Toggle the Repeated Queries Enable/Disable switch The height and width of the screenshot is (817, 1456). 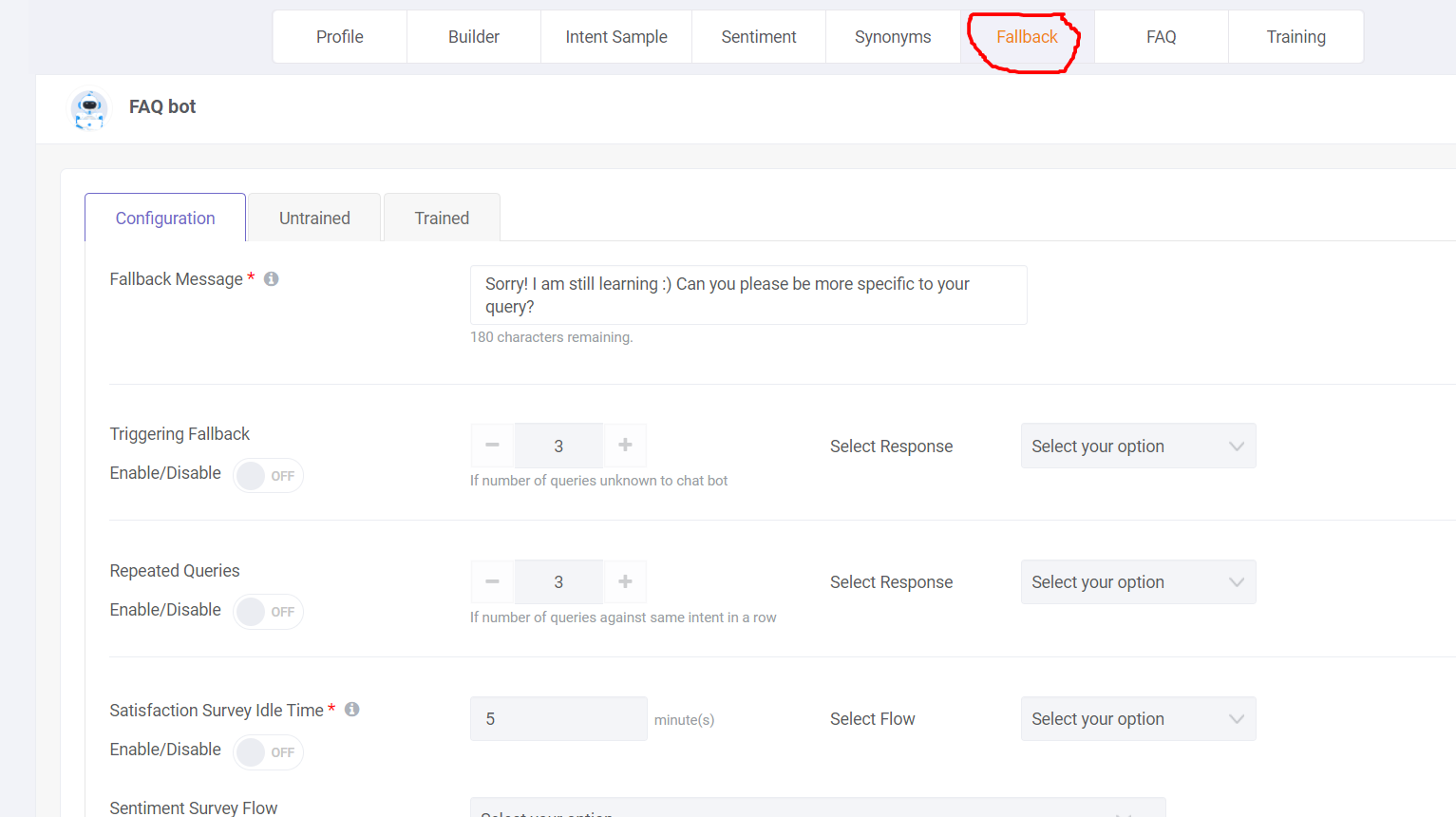[x=268, y=612]
